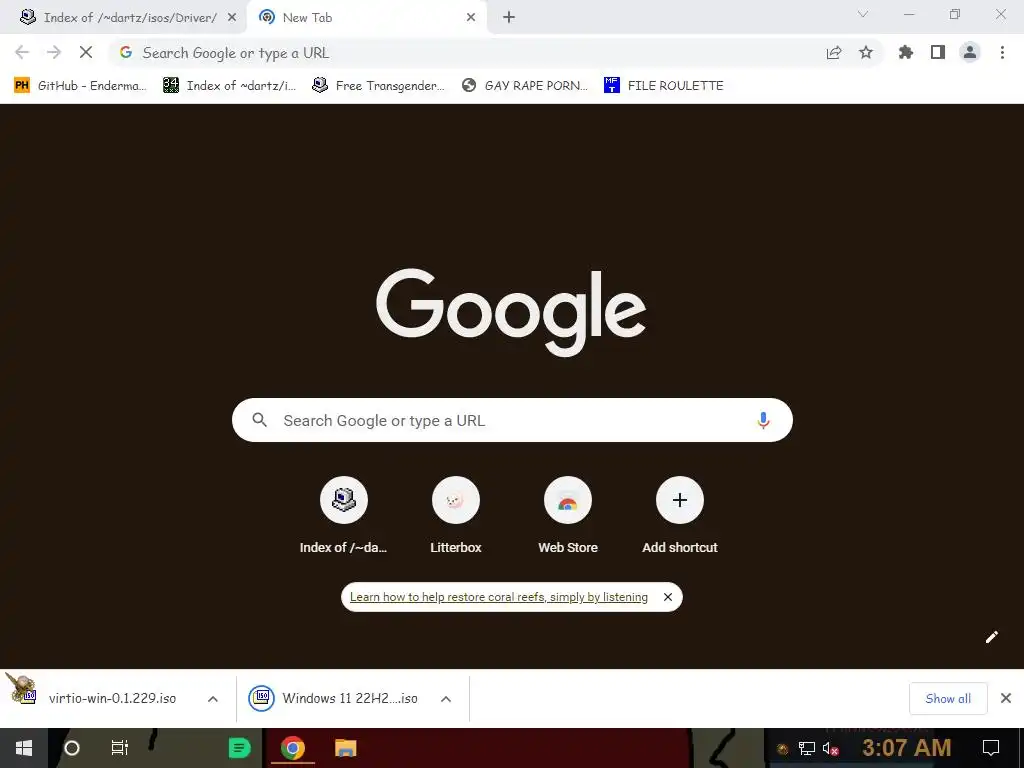Click the center Google search box
Screen dimensions: 1024x768
click(512, 420)
